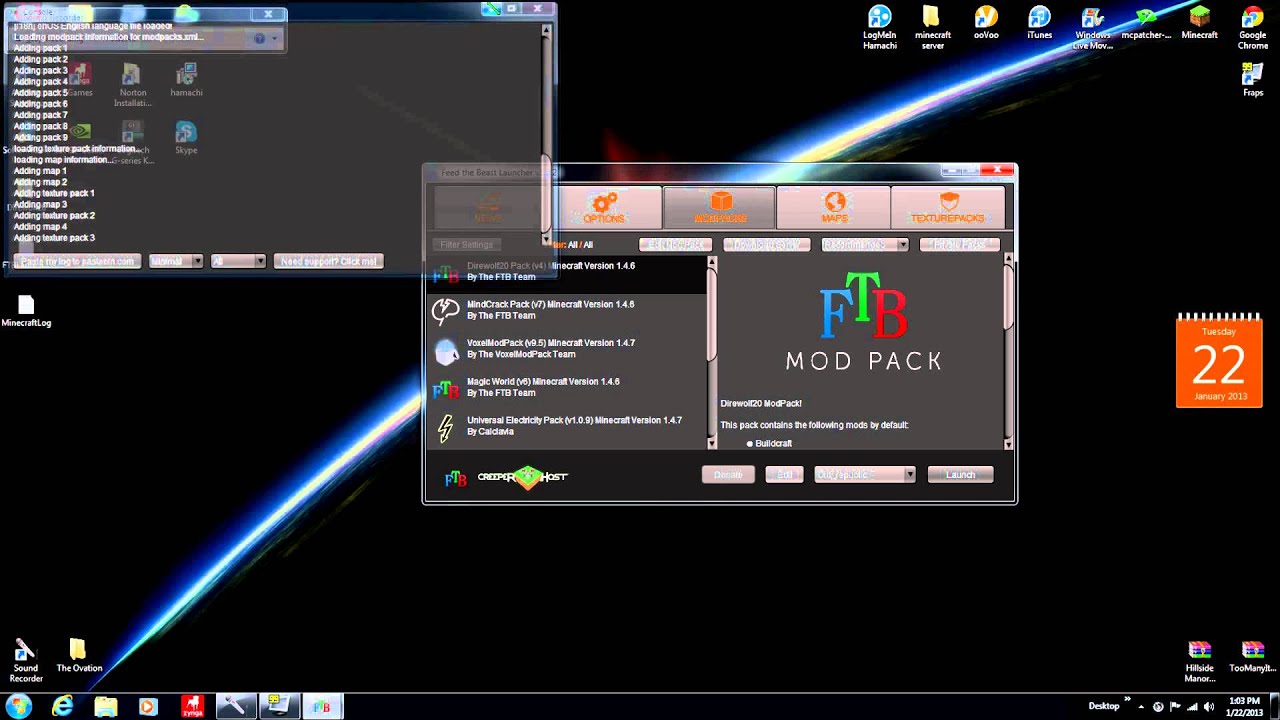Open the Minimal log level dropdown in Console
Image resolution: width=1280 pixels, height=720 pixels.
tap(175, 261)
